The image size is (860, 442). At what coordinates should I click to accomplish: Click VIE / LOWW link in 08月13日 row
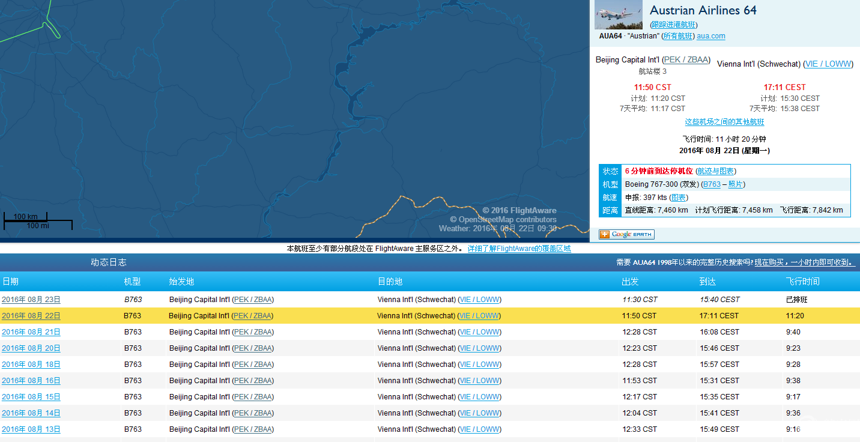[479, 429]
